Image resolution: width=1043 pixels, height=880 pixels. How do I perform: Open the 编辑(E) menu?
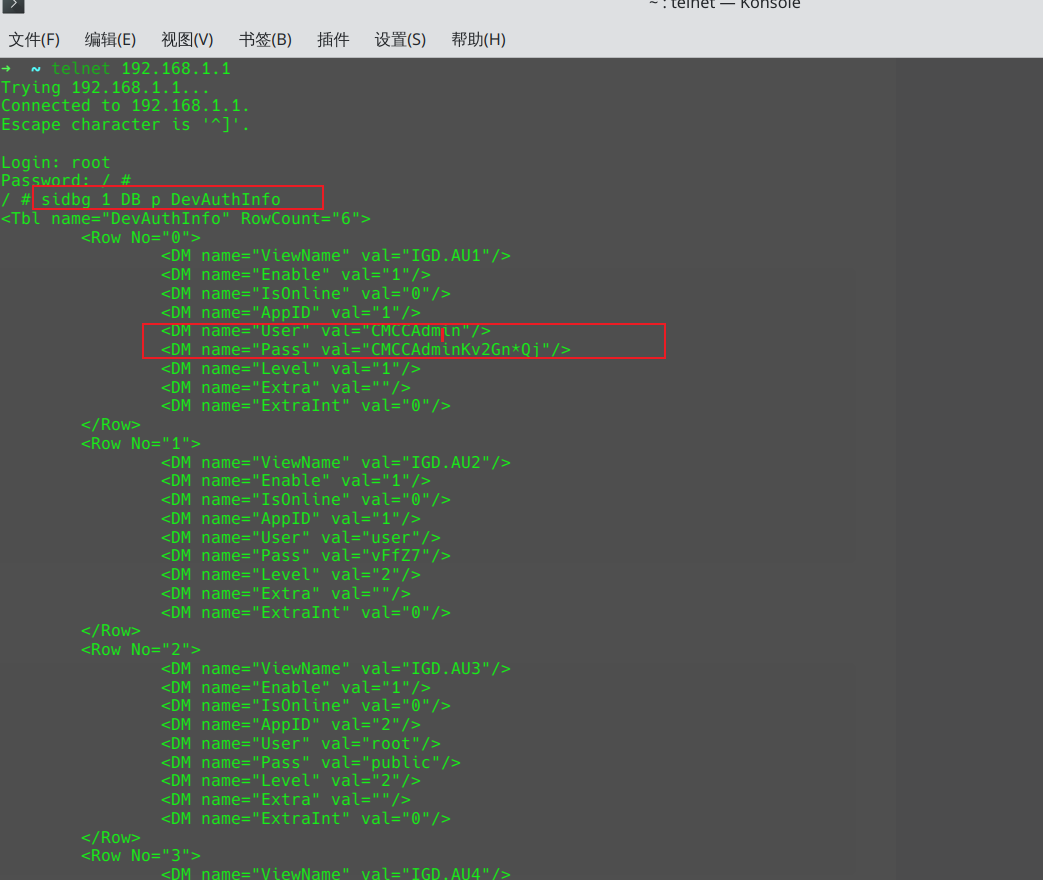110,40
